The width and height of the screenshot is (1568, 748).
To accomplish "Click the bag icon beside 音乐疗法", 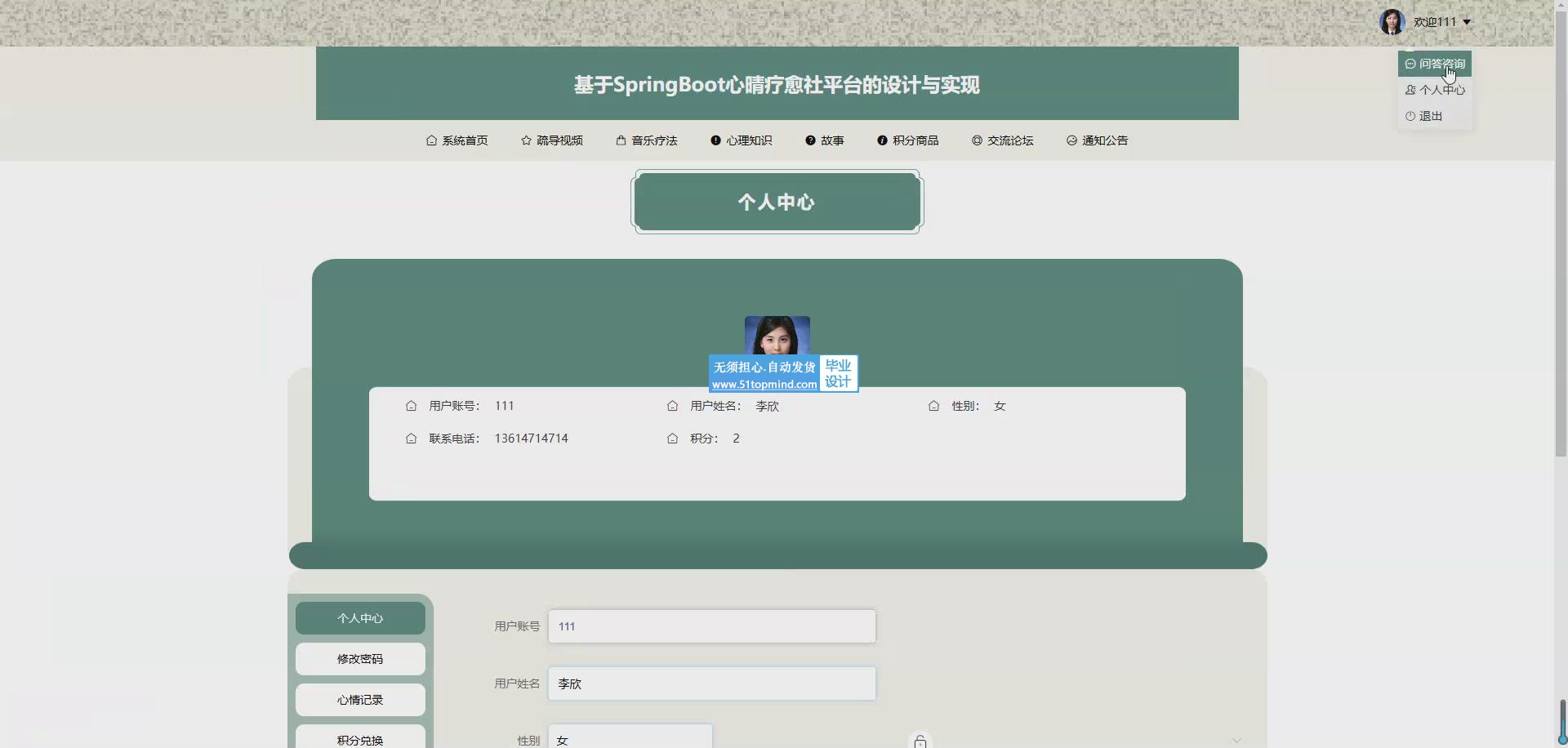I will click(x=621, y=140).
